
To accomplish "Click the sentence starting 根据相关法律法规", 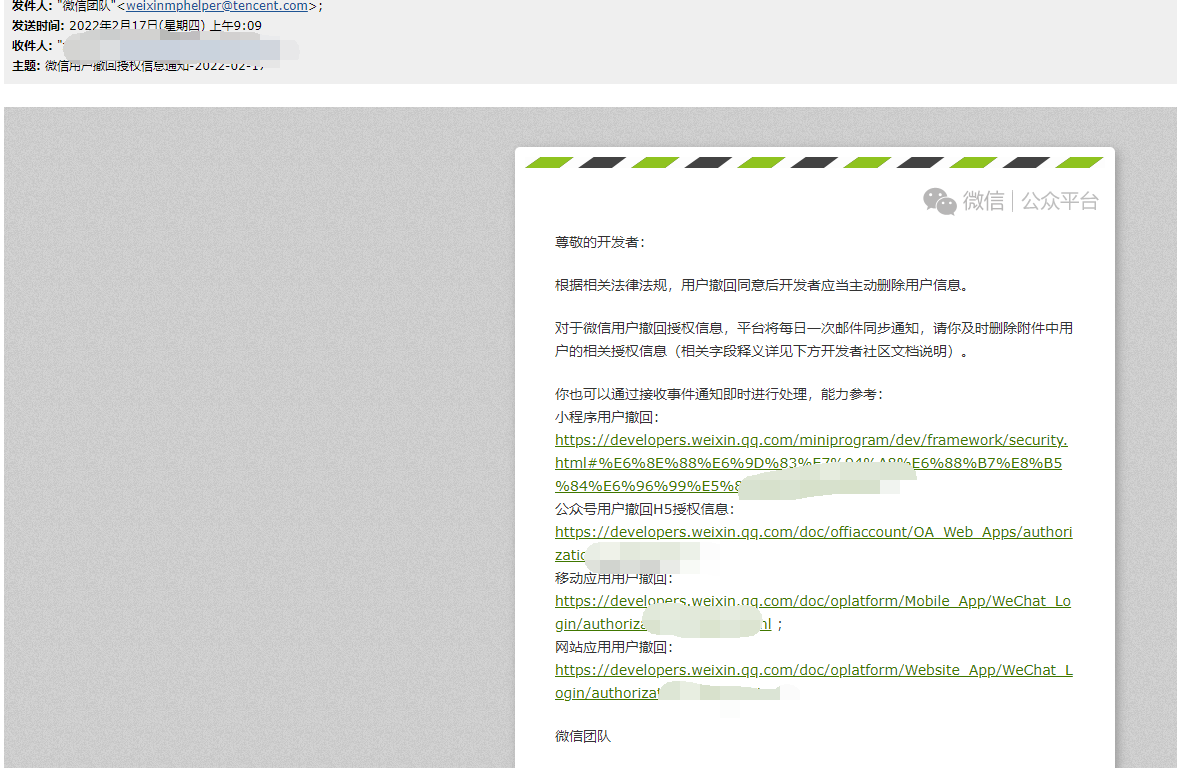I will (764, 285).
